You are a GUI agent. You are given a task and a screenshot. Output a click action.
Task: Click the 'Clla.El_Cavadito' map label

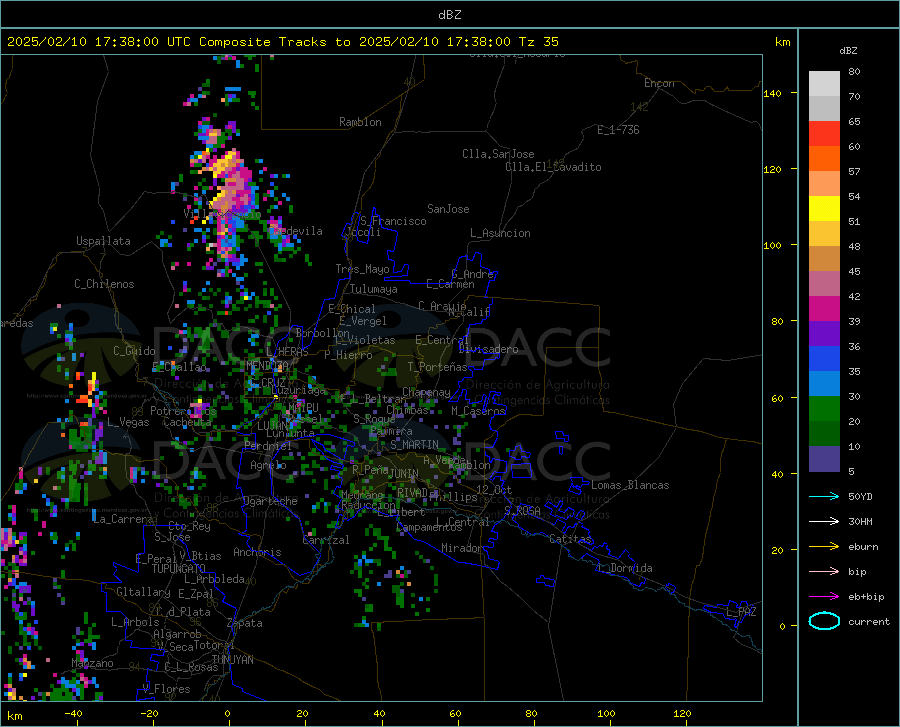(x=553, y=167)
